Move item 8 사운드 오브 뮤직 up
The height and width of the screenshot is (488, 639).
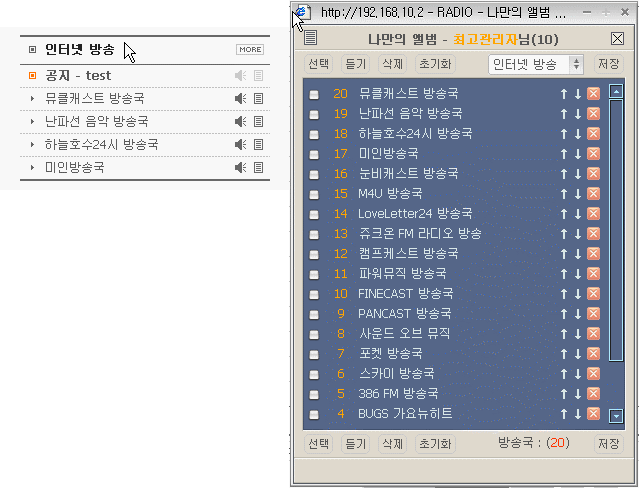click(x=564, y=334)
